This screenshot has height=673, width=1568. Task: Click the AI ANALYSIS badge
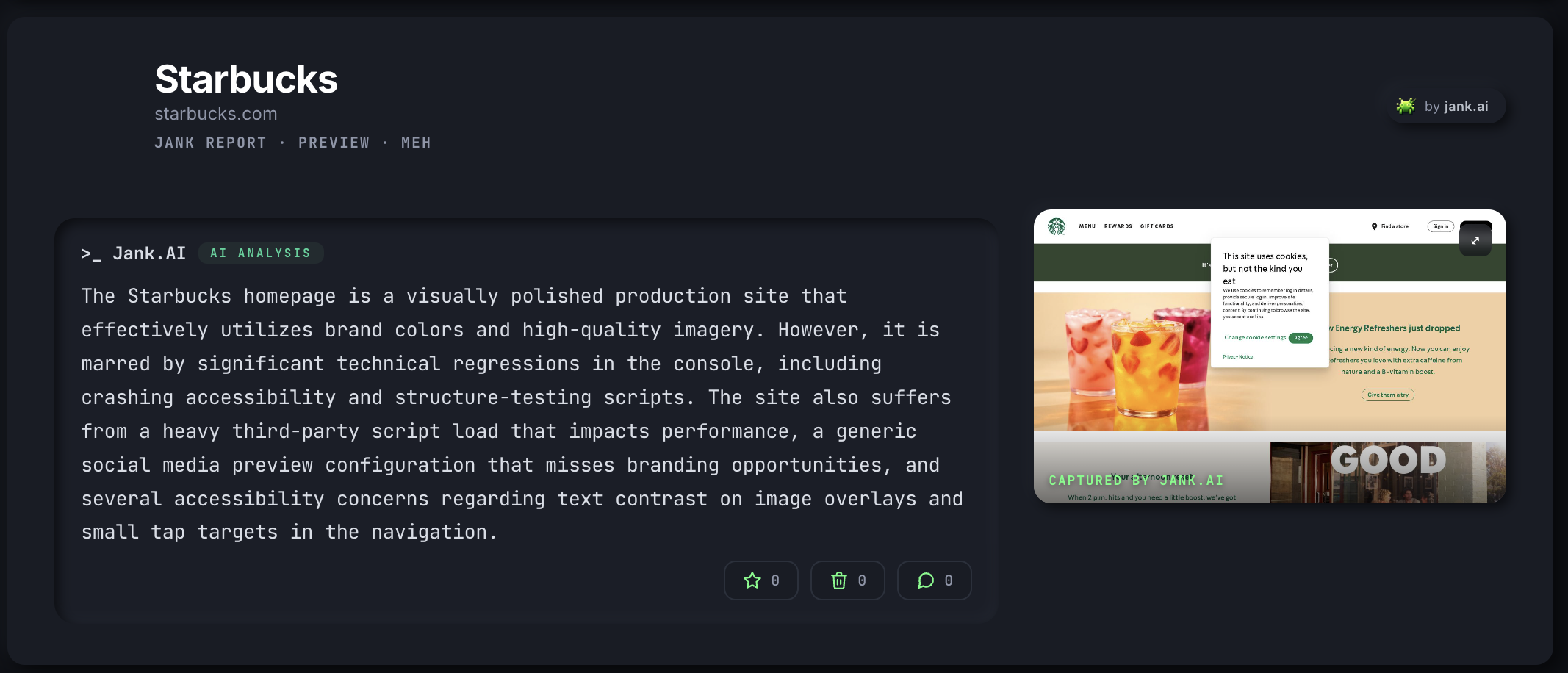(261, 253)
